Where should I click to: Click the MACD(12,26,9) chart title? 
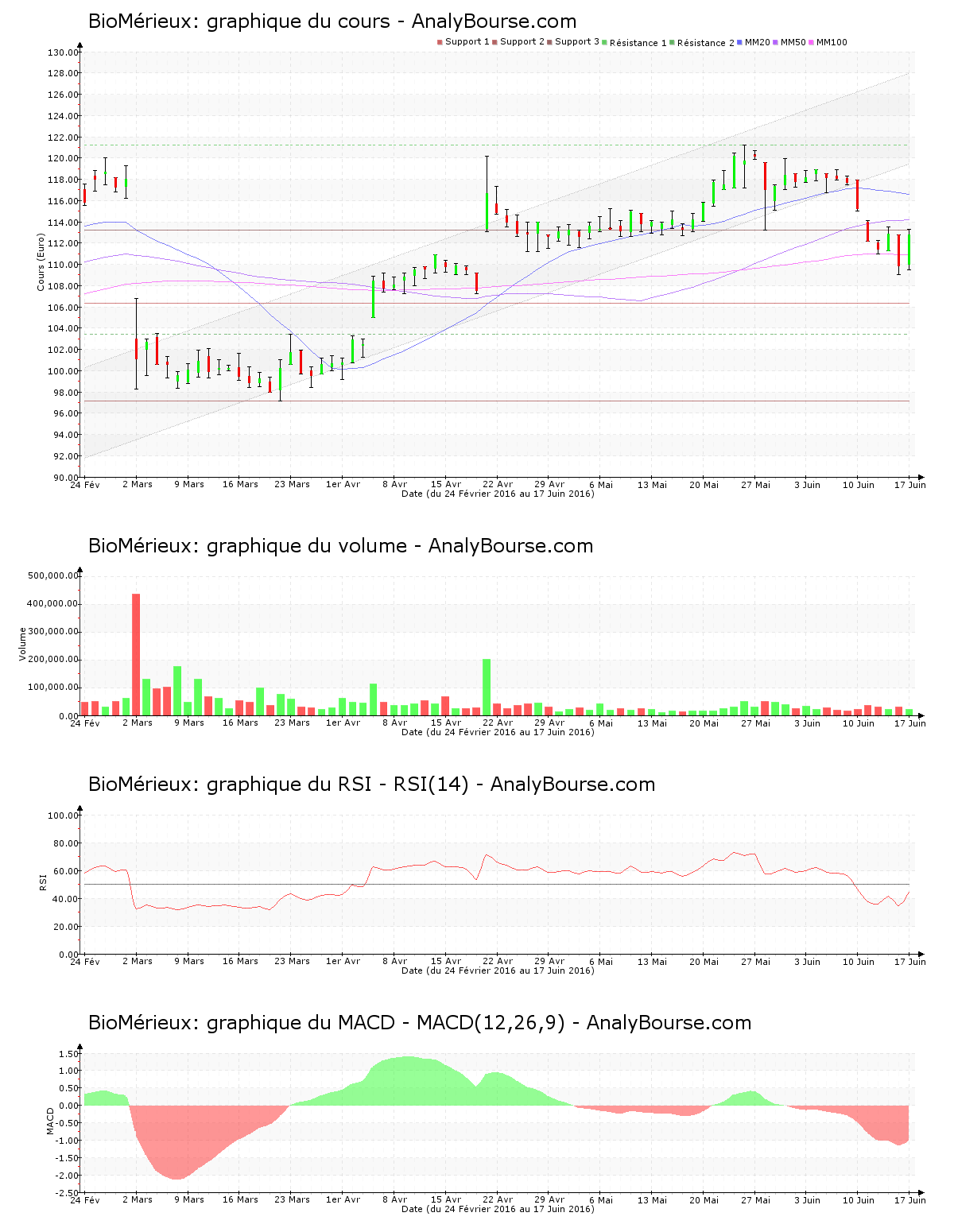coord(419,1023)
